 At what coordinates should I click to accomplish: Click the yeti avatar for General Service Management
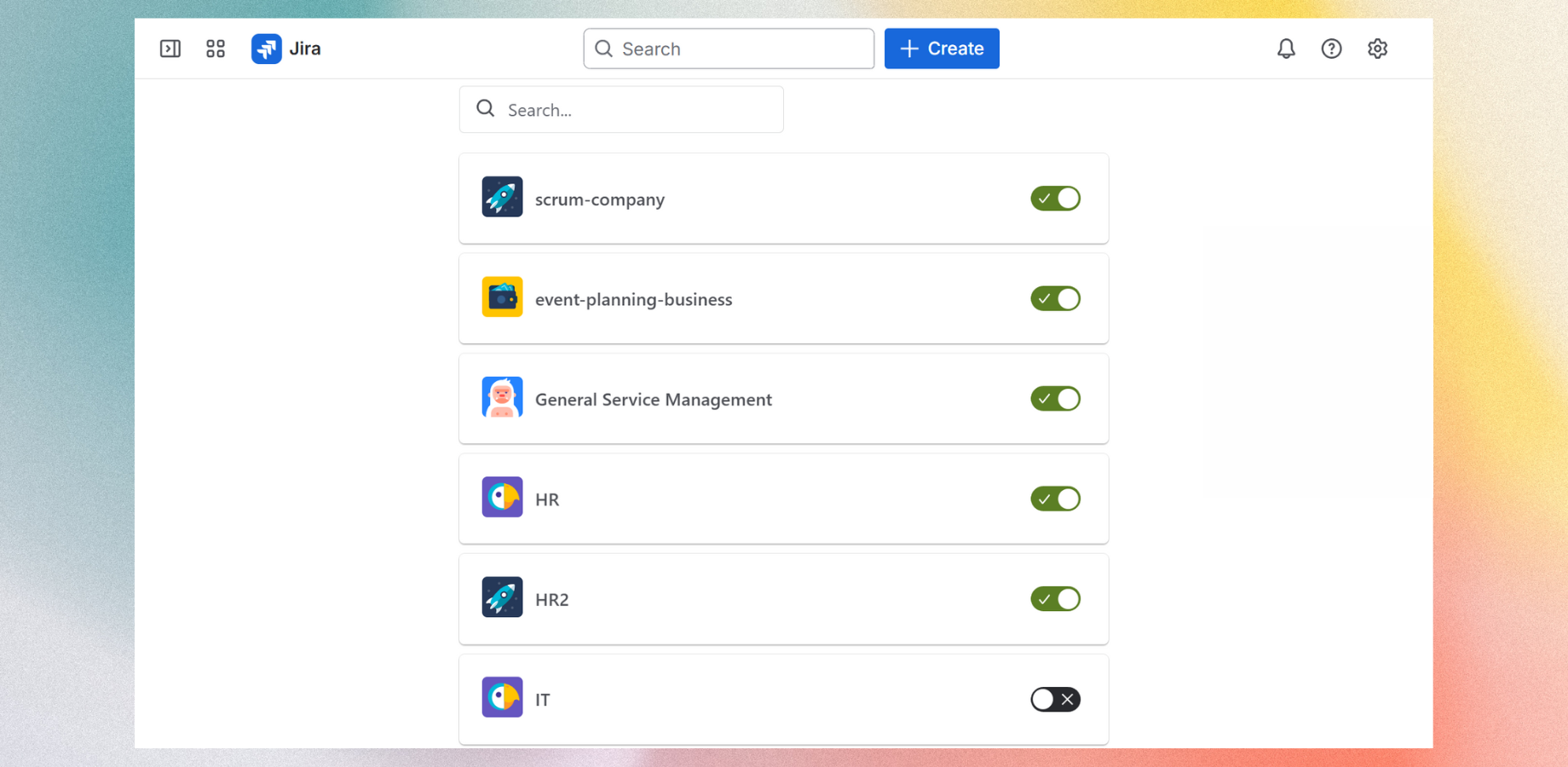pyautogui.click(x=502, y=397)
